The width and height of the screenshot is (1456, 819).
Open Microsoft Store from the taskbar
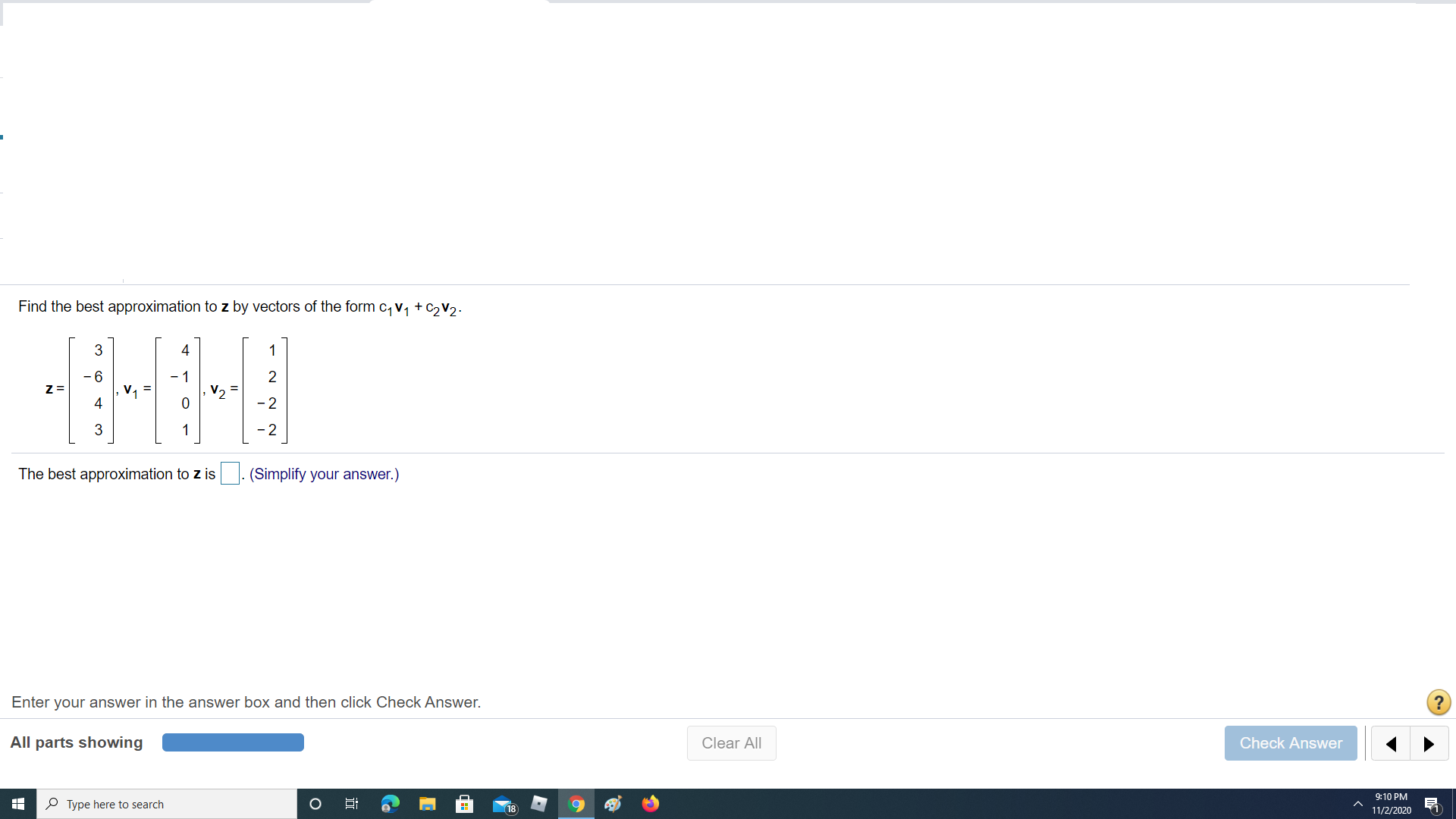point(464,804)
